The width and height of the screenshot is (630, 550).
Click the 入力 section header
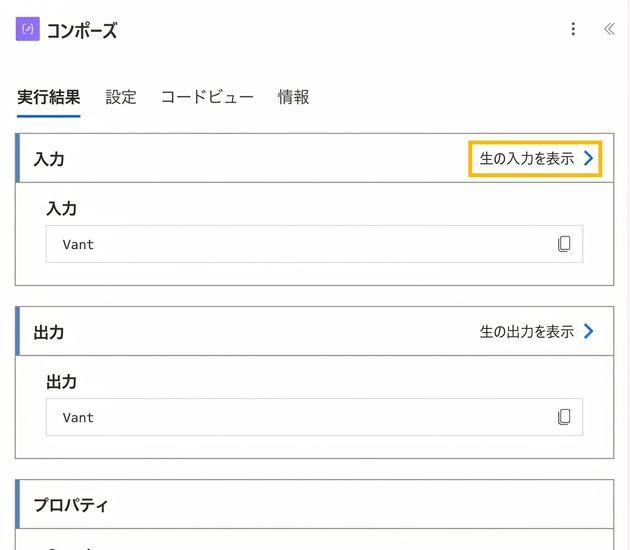[315, 158]
